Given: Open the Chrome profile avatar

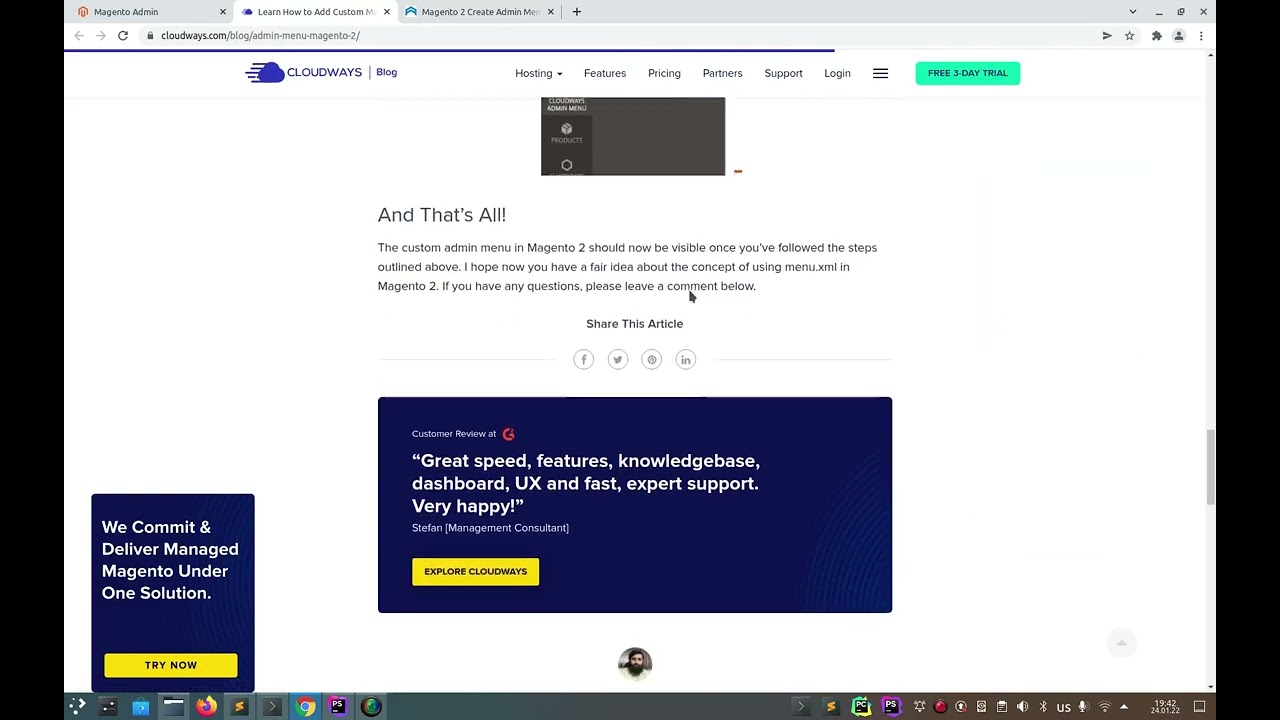Looking at the screenshot, I should click(x=1179, y=35).
